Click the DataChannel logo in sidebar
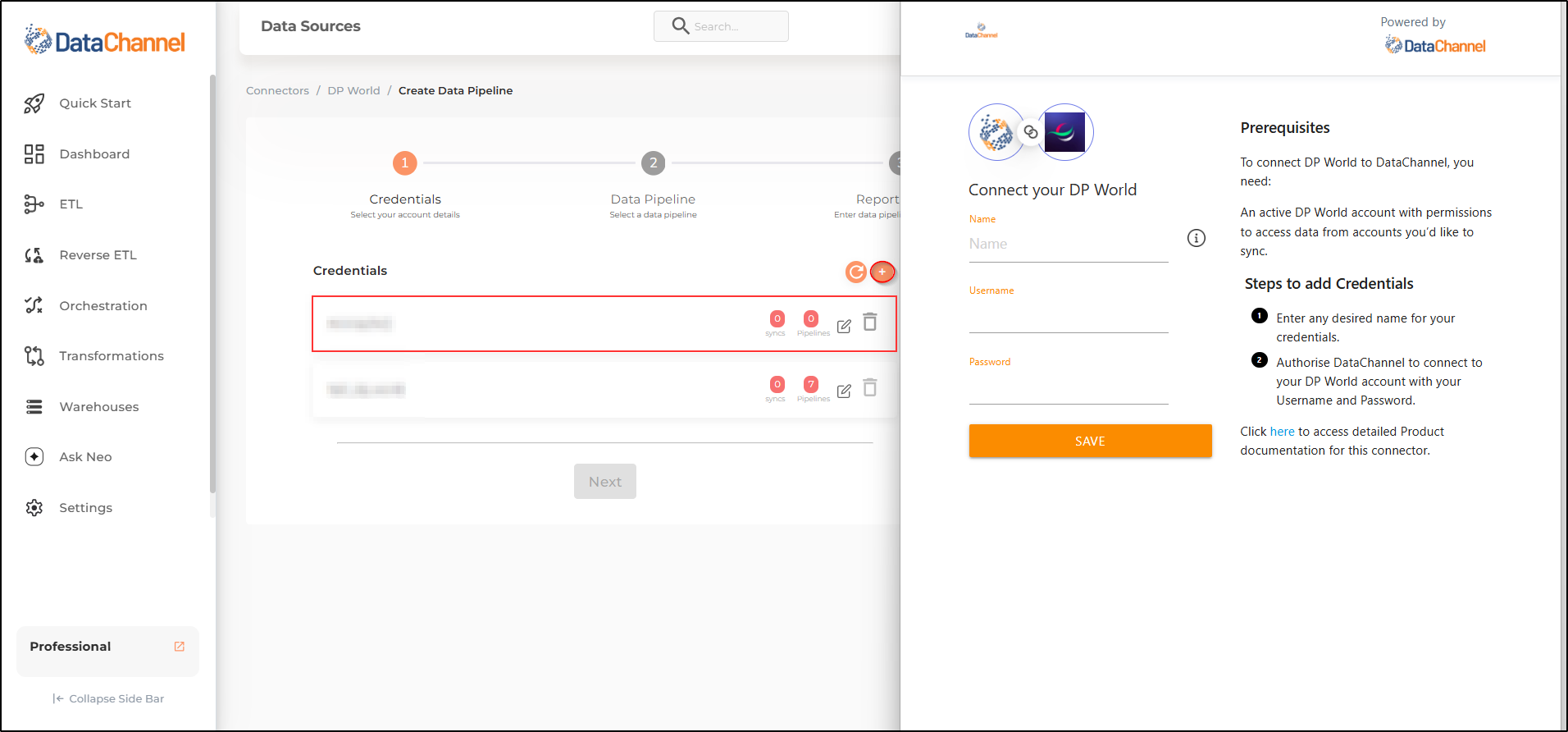The height and width of the screenshot is (732, 1568). [105, 40]
